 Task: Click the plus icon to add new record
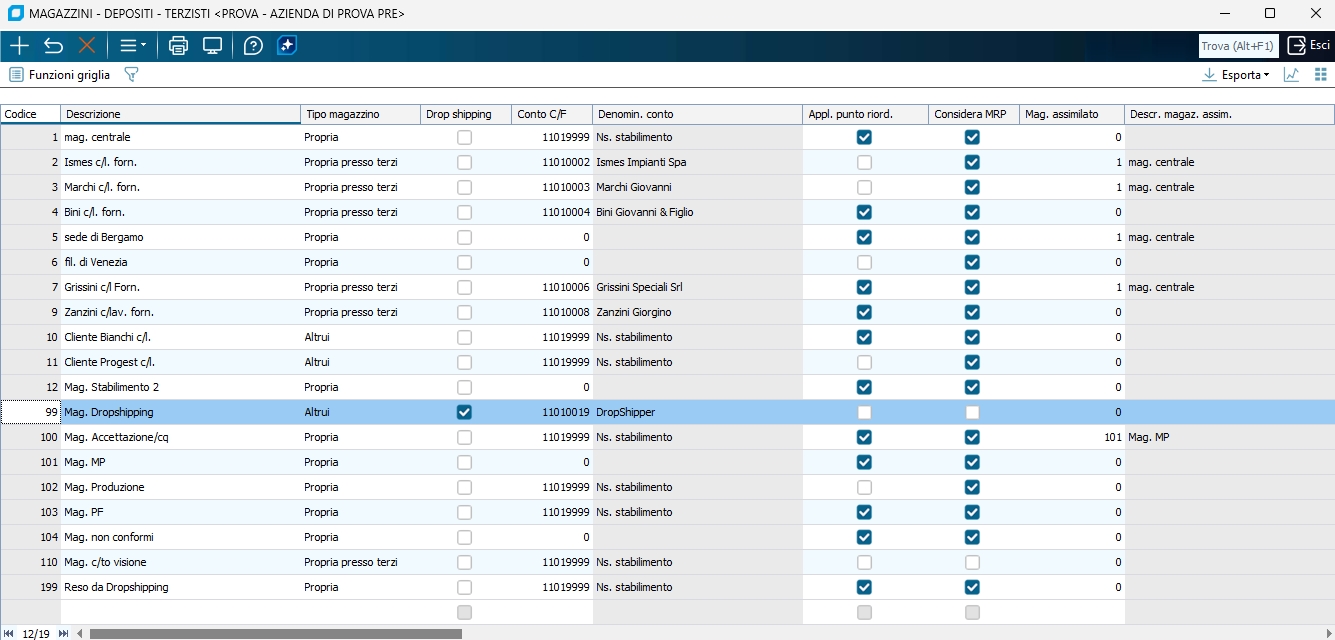(19, 46)
